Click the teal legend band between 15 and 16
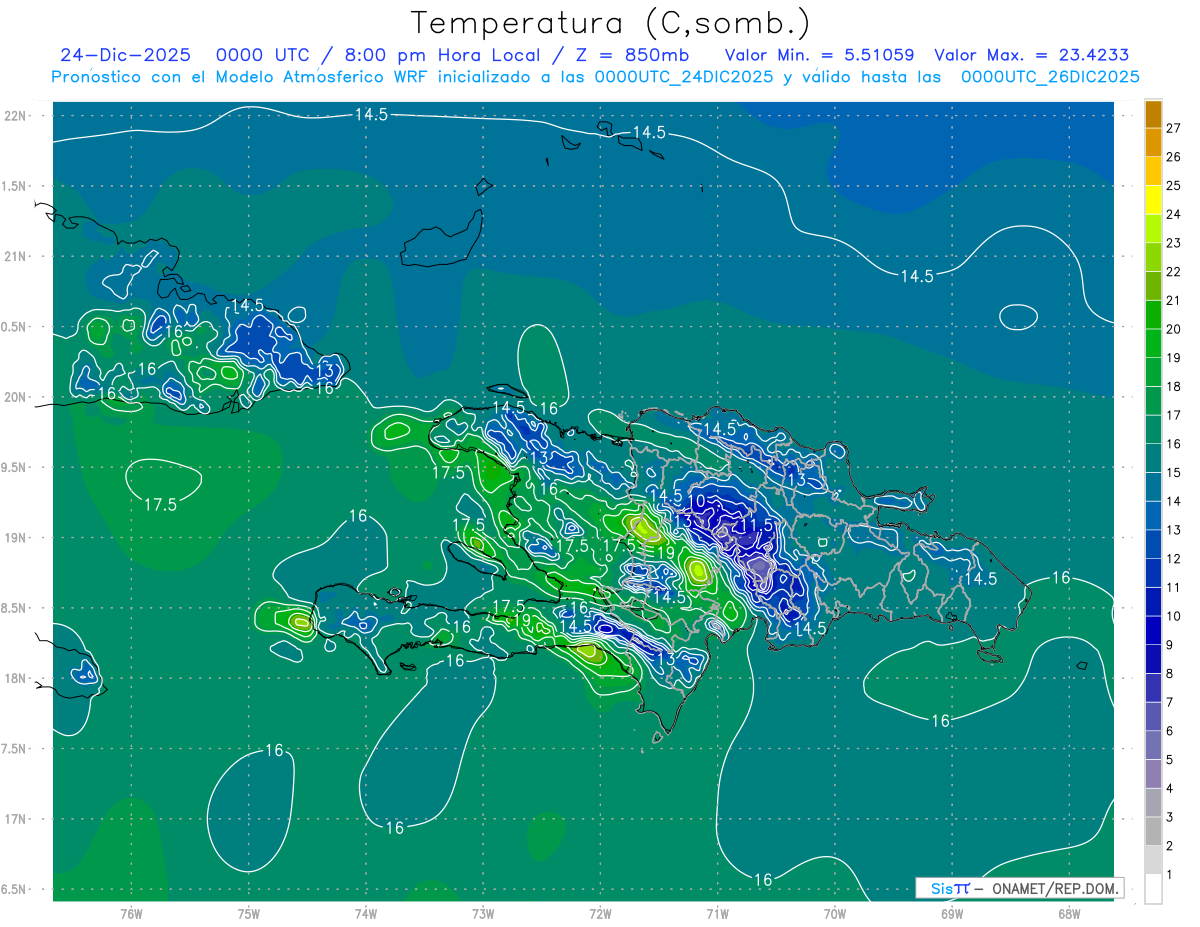 (x=1153, y=458)
